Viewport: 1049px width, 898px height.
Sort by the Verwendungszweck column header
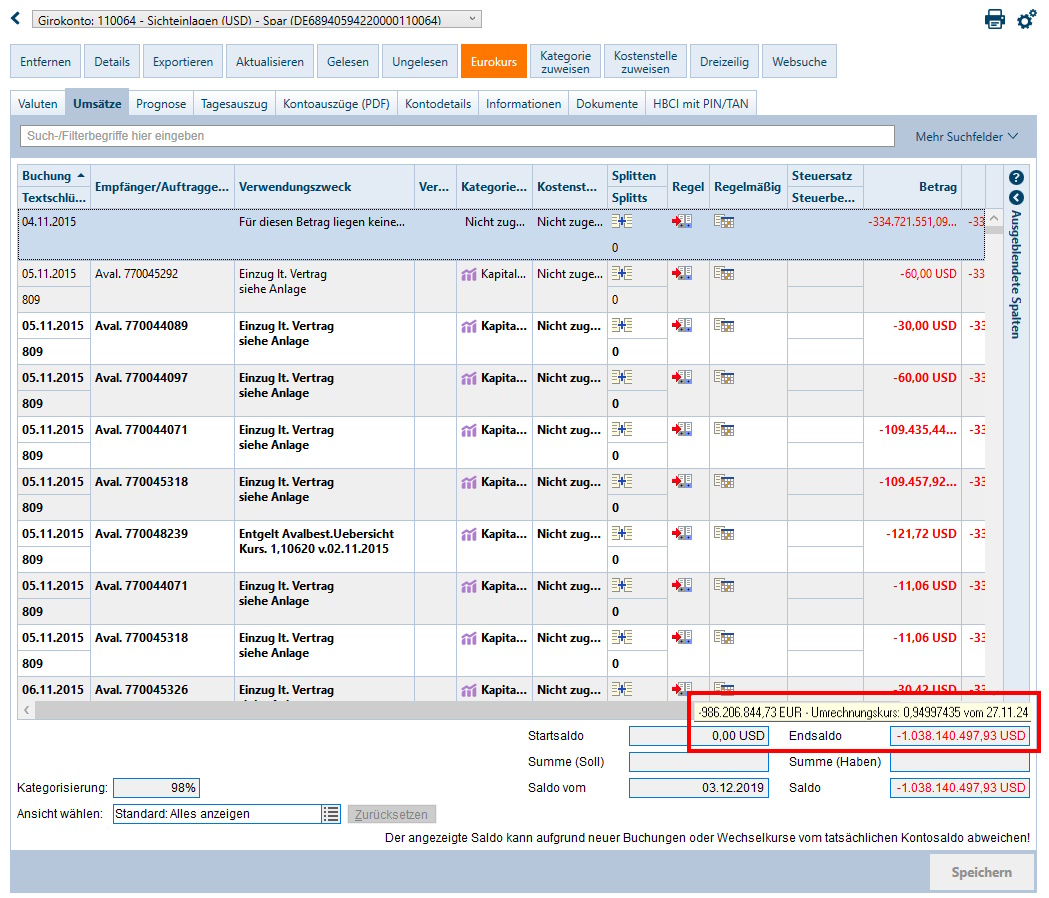click(x=324, y=187)
